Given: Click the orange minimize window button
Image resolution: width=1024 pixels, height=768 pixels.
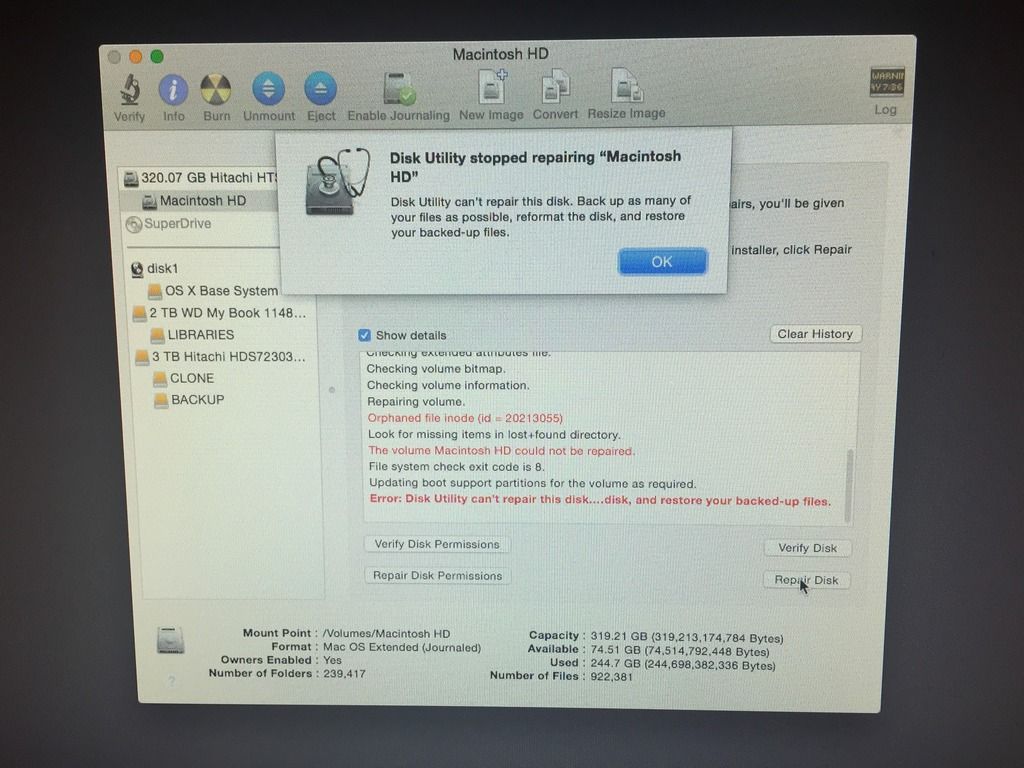Looking at the screenshot, I should click(x=136, y=57).
